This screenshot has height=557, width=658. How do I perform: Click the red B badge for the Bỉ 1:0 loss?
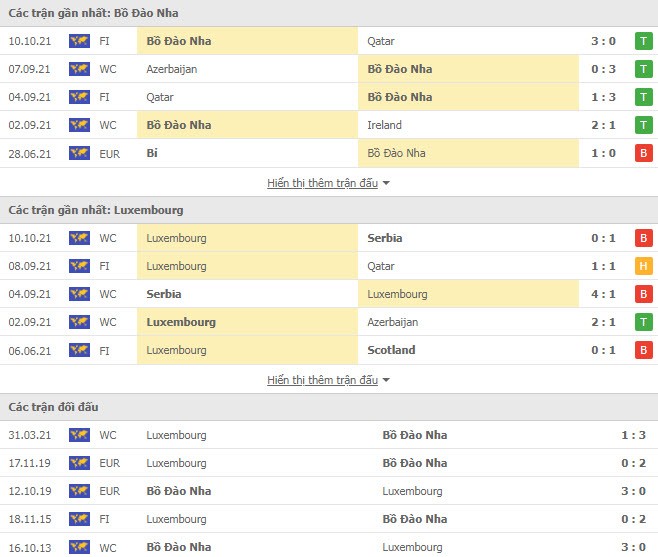tap(644, 153)
